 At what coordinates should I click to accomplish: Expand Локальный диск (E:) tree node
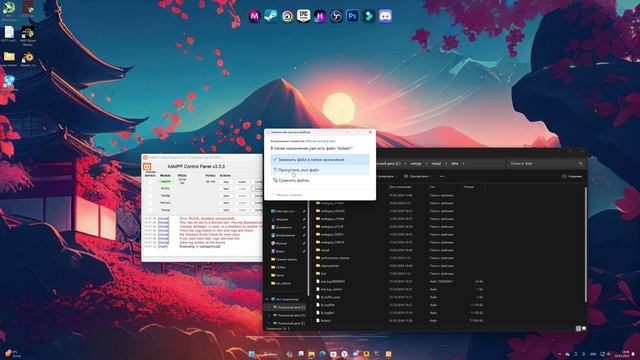tap(269, 323)
